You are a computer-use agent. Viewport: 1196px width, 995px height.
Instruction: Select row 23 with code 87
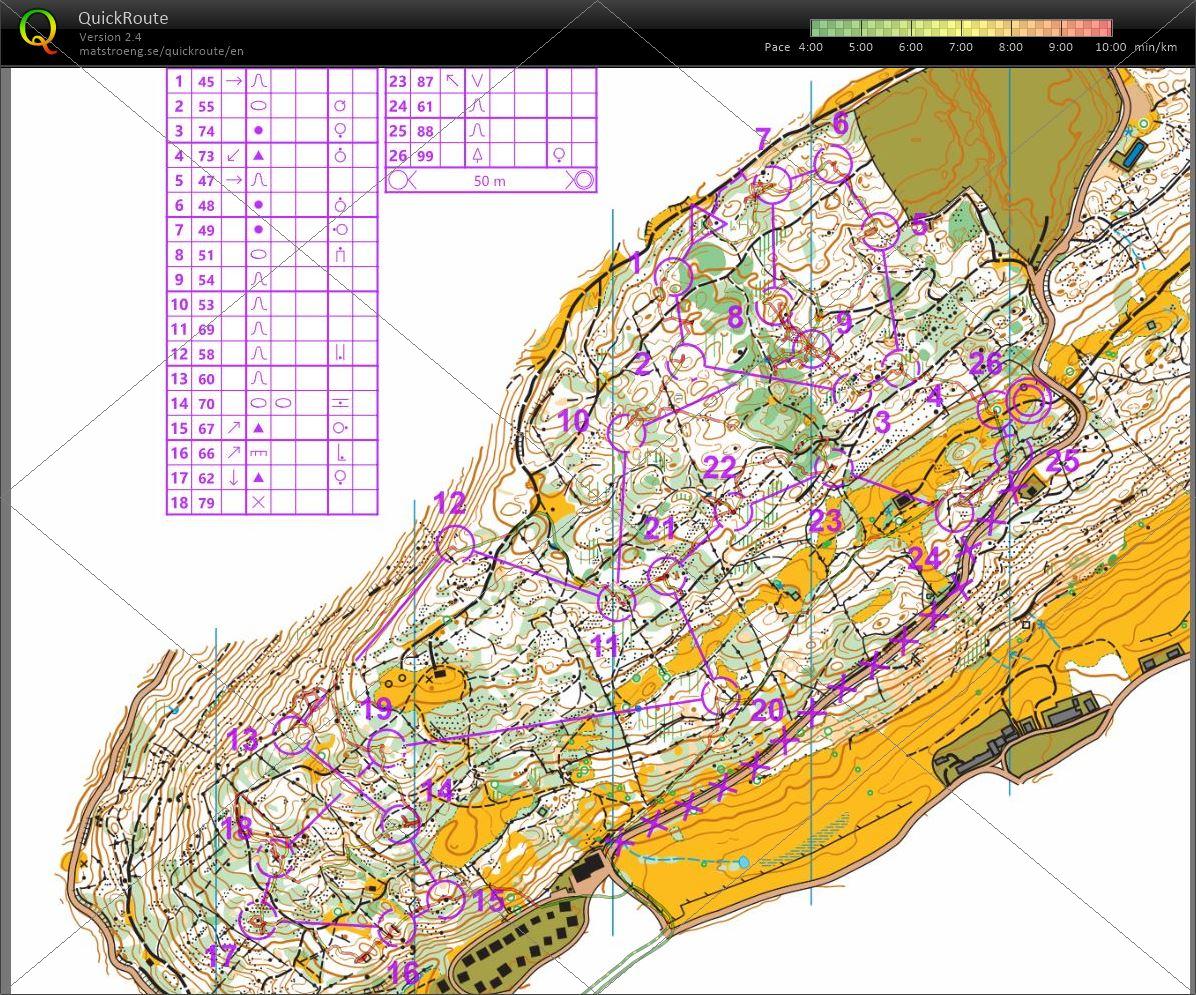(490, 82)
